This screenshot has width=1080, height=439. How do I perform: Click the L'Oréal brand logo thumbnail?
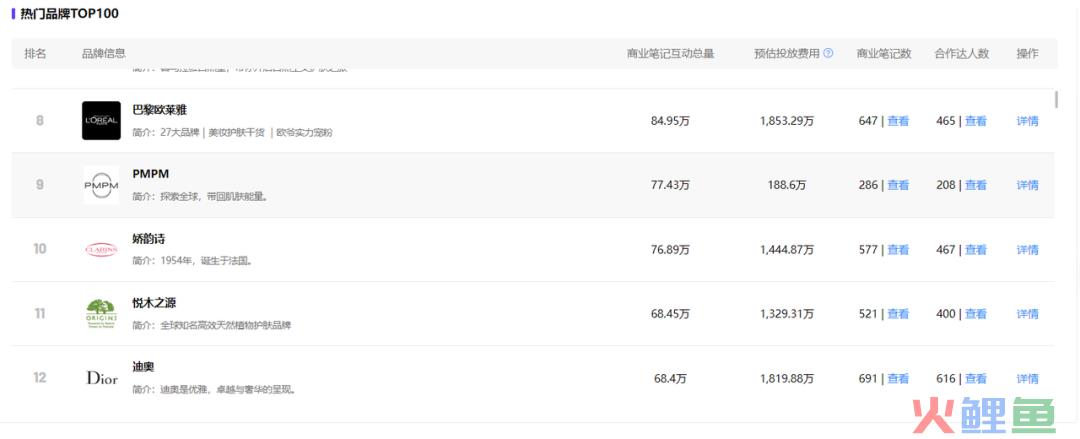click(101, 121)
